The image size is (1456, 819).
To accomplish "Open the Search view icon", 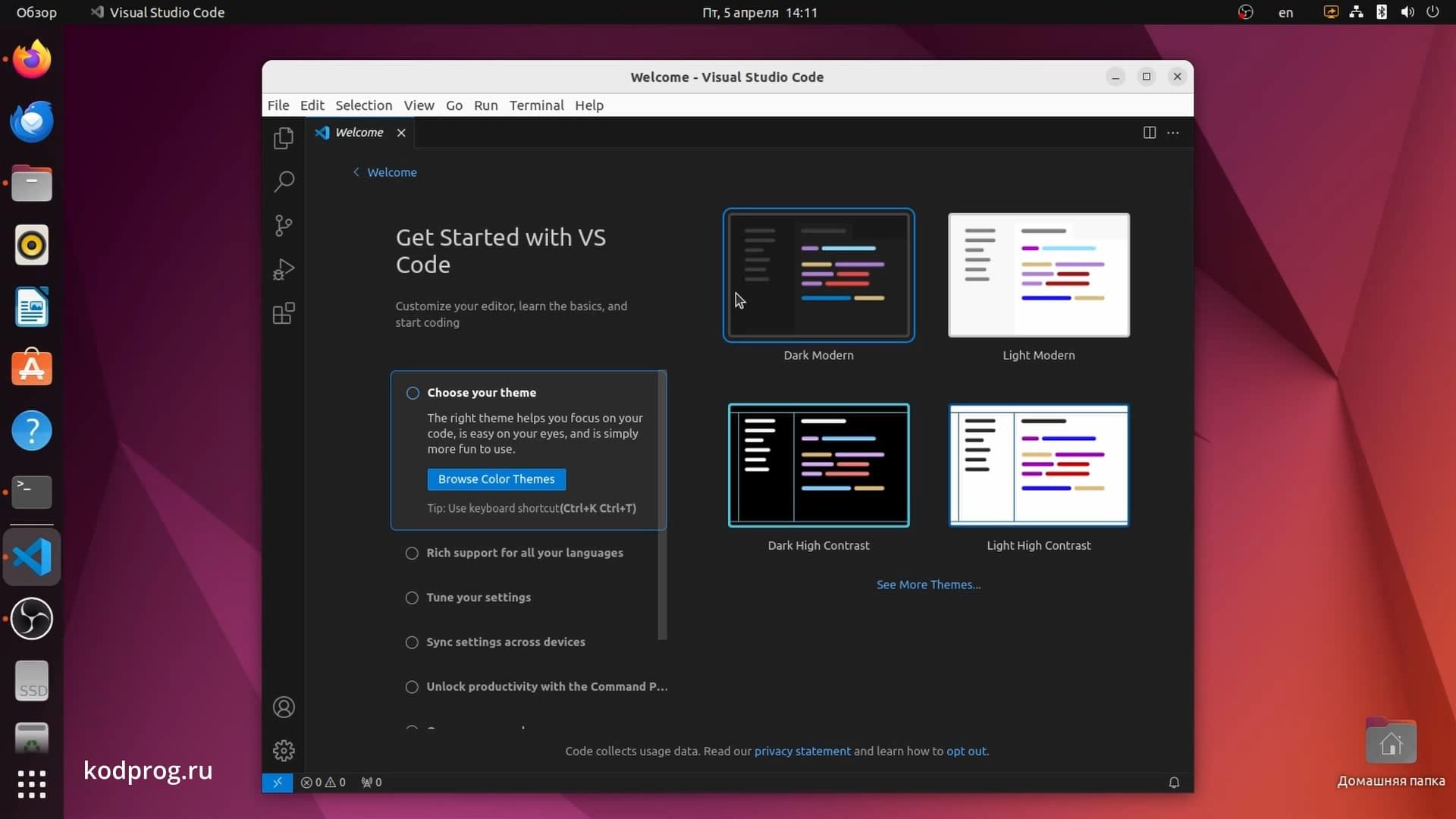I will pos(284,181).
